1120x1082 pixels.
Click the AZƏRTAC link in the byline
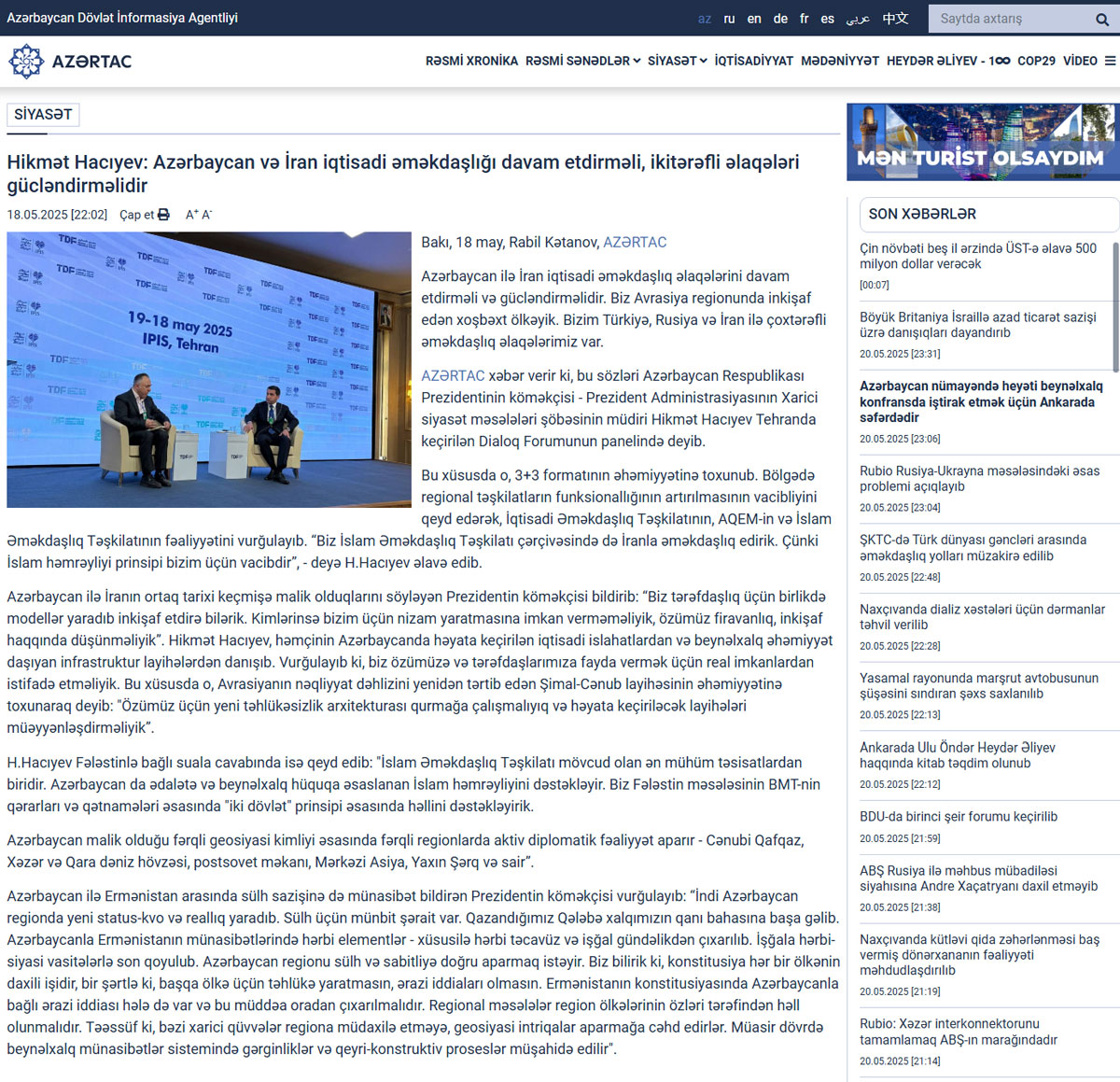coord(635,243)
